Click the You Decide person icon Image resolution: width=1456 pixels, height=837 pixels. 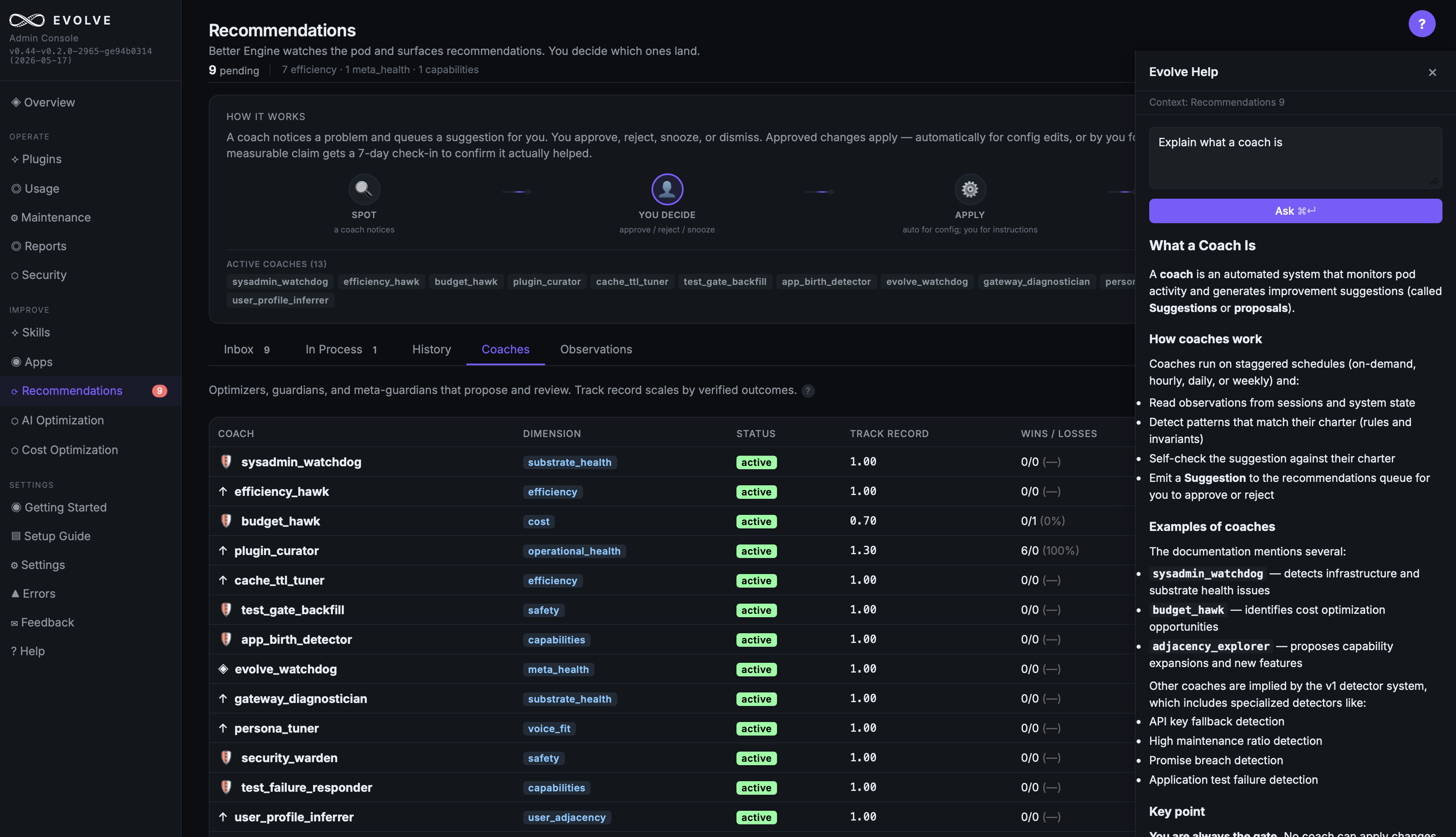coord(666,189)
